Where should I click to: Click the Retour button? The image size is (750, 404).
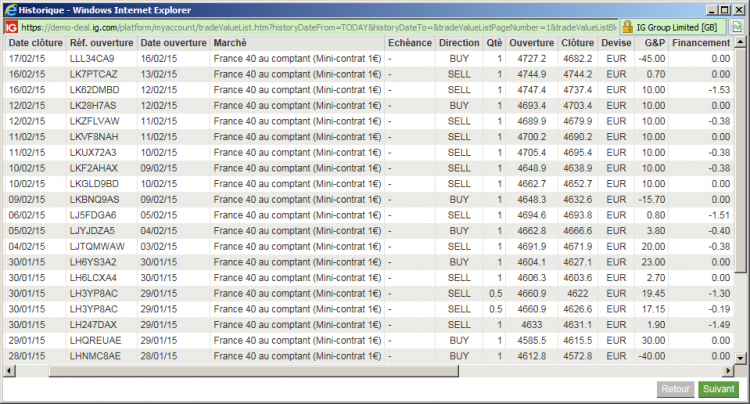coord(675,389)
